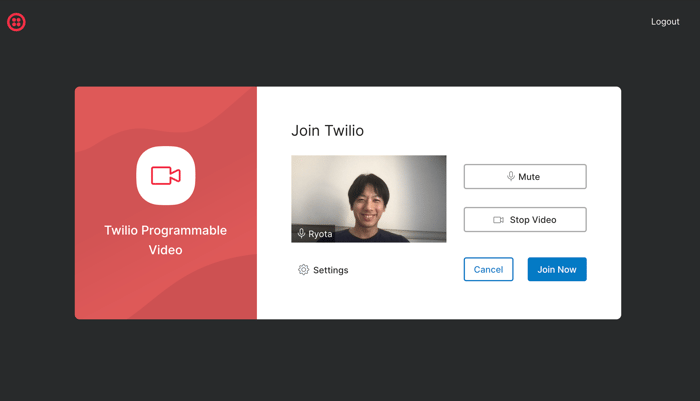
Task: Click the "Twilio Programmable Video" title
Action: click(166, 240)
